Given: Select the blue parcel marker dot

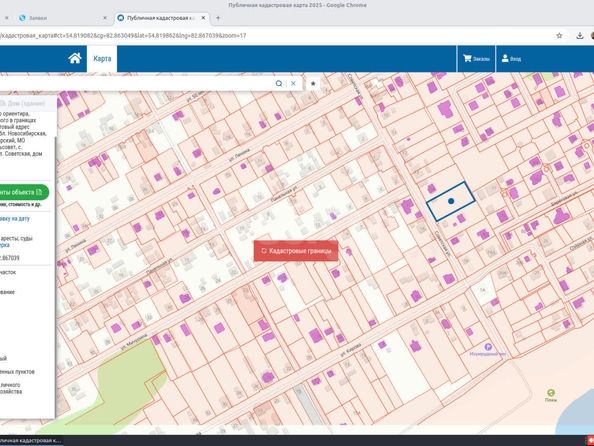Looking at the screenshot, I should point(451,201).
